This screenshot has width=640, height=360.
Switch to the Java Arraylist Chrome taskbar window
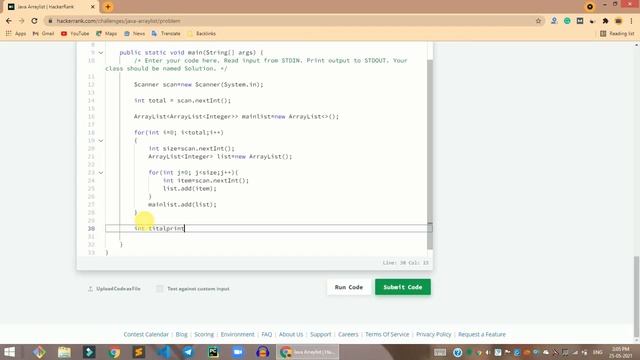(x=308, y=352)
